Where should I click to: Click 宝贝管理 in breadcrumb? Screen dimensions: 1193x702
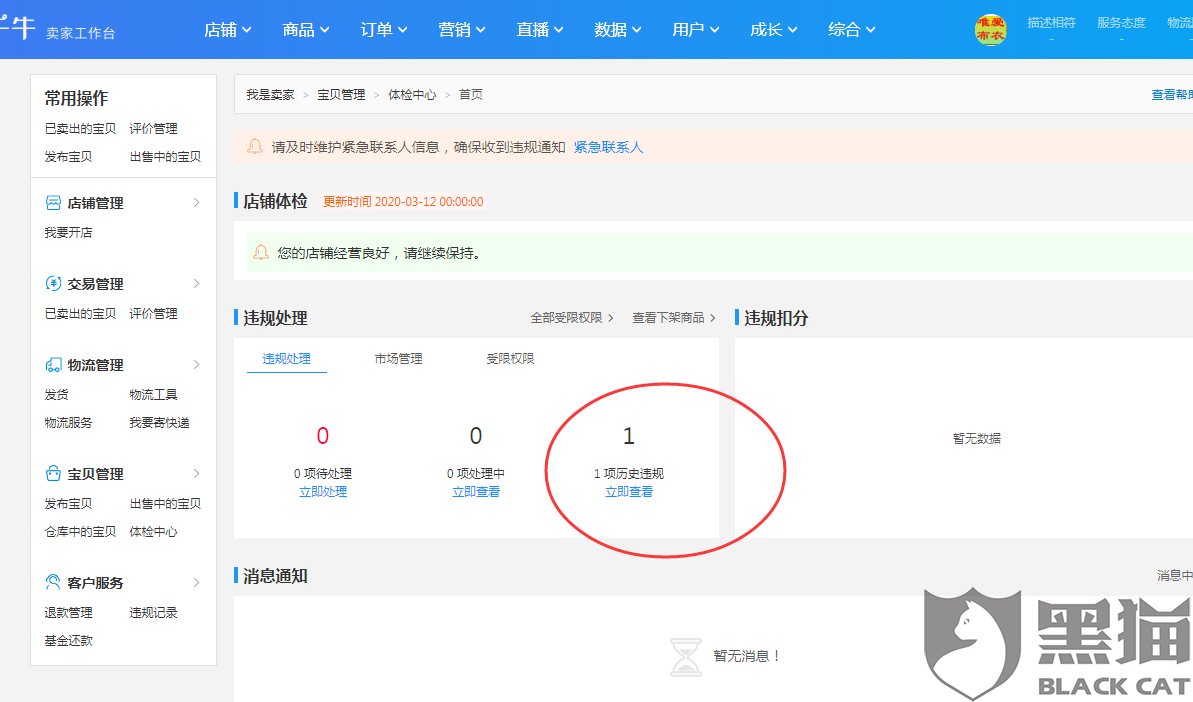click(x=341, y=94)
